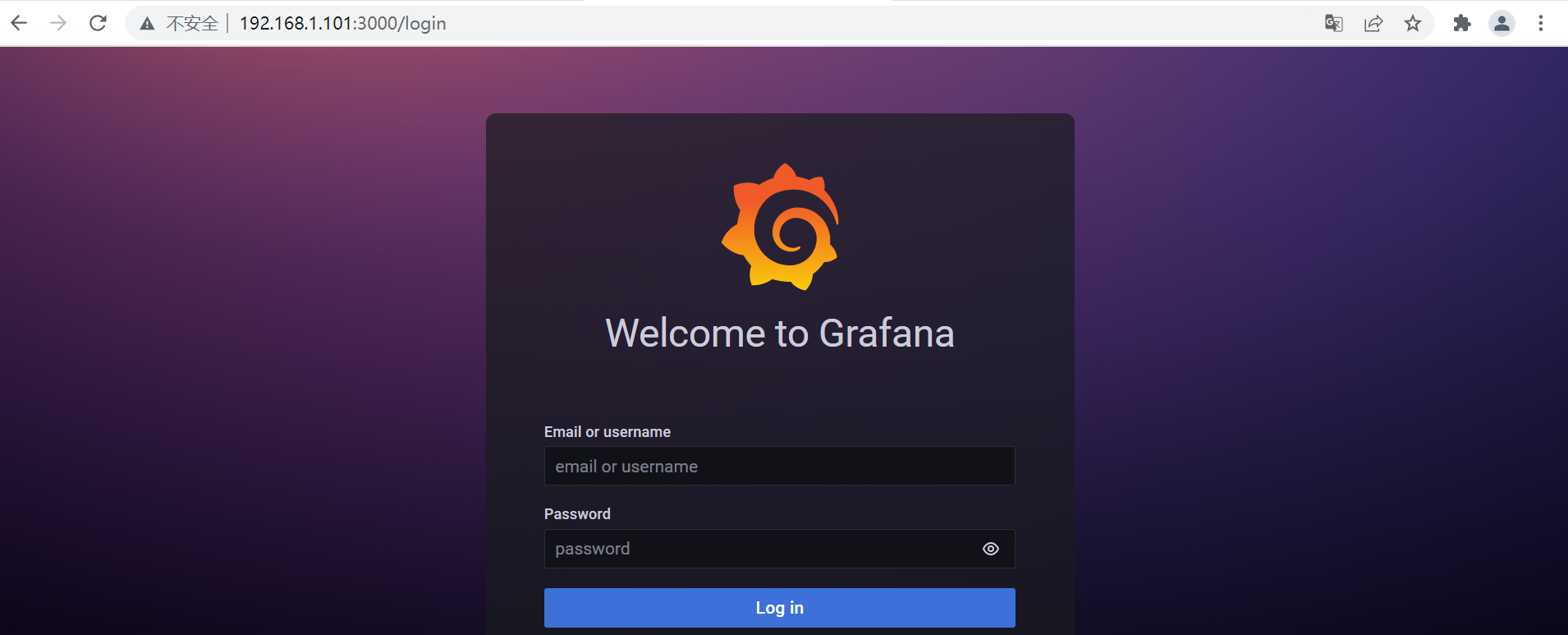
Task: Click the Welcome to Grafana heading
Action: tap(780, 333)
